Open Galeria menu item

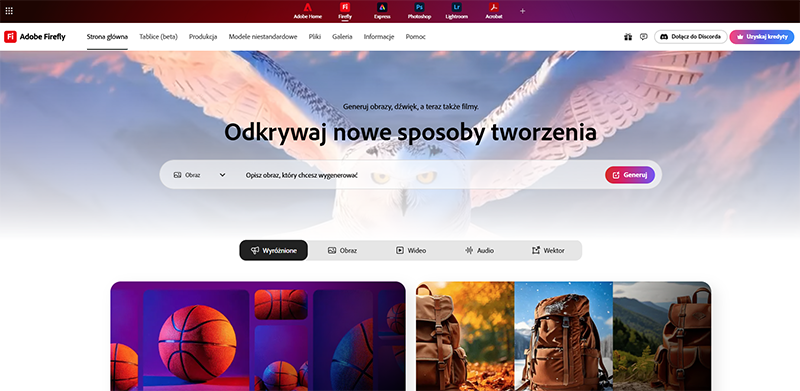pos(342,37)
